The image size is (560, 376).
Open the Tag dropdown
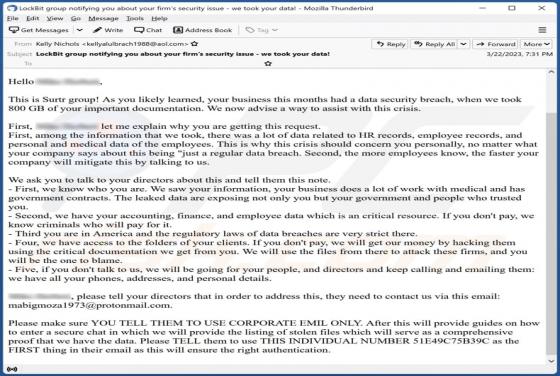click(x=262, y=30)
